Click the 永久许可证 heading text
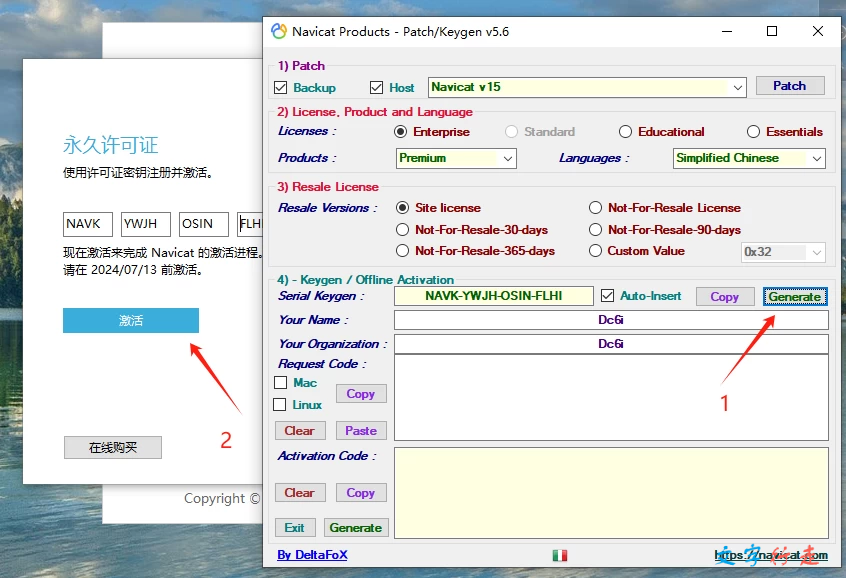 111,145
